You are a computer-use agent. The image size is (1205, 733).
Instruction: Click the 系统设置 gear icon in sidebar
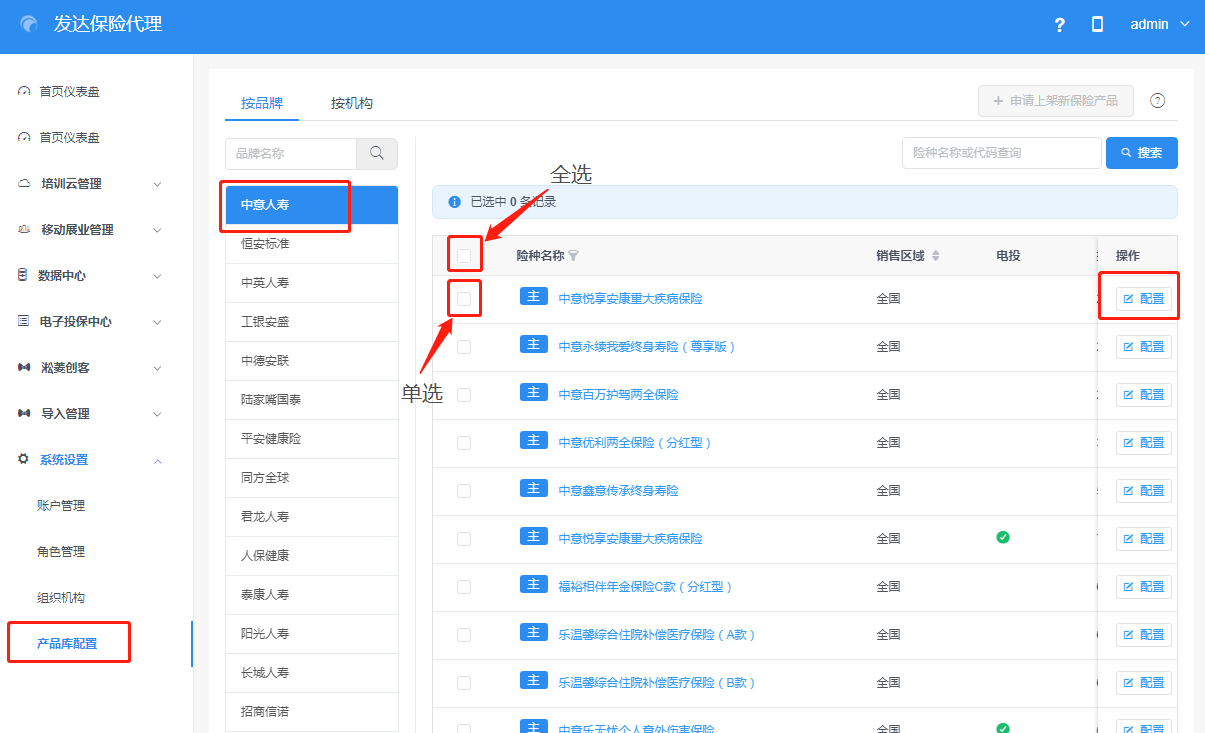pos(23,460)
